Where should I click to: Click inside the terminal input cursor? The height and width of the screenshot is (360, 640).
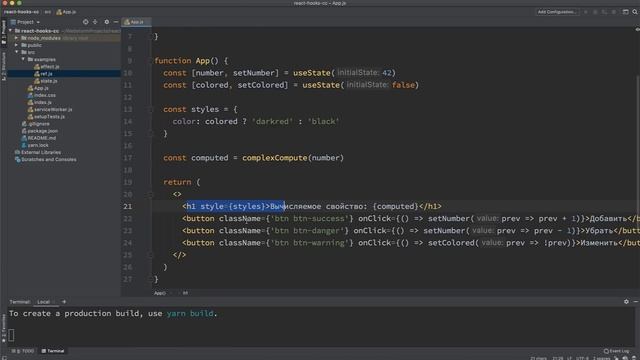[x=11, y=335]
